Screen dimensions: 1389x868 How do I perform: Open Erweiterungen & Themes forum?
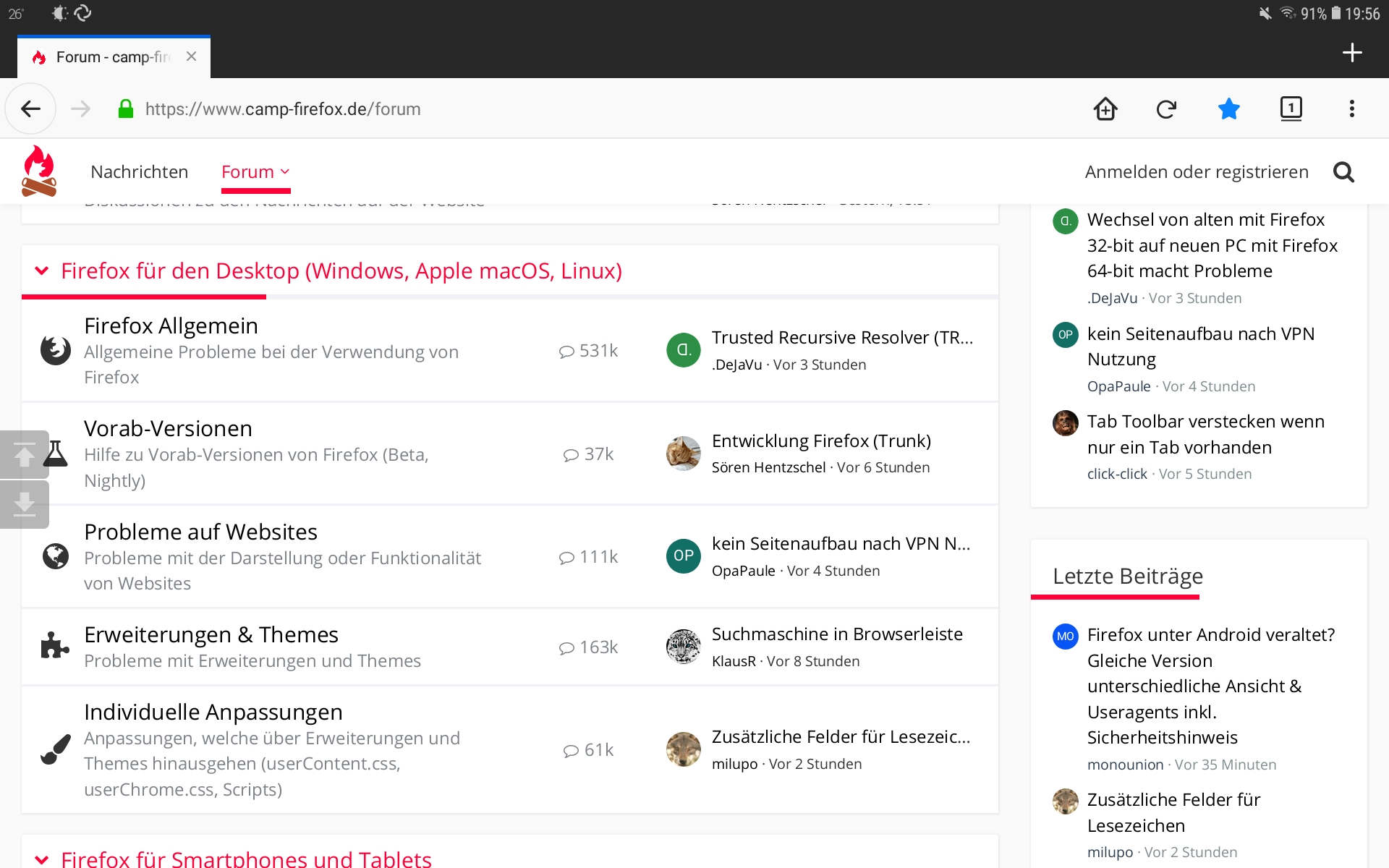coord(211,635)
